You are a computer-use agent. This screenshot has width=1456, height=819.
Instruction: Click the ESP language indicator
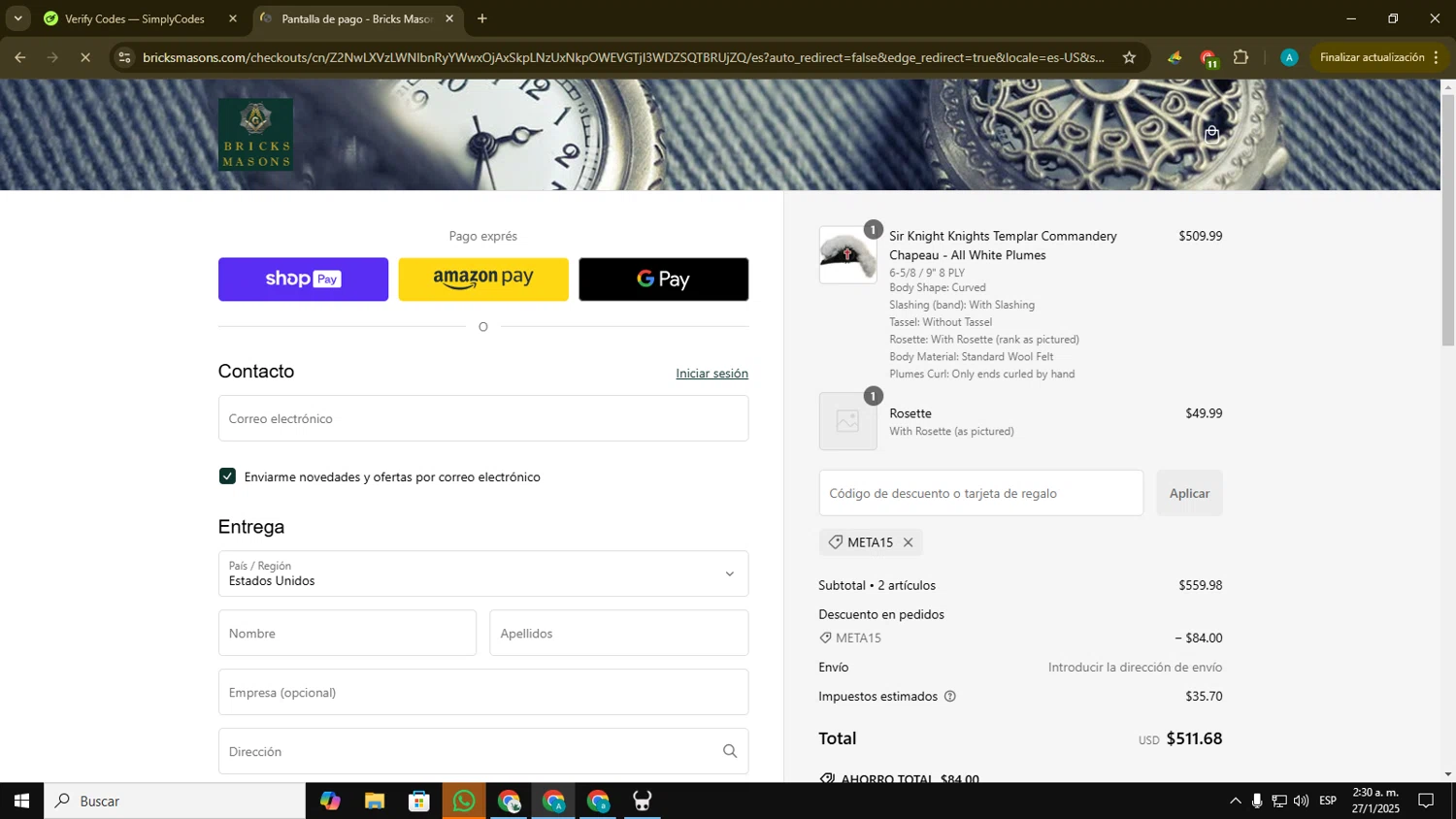1328,801
